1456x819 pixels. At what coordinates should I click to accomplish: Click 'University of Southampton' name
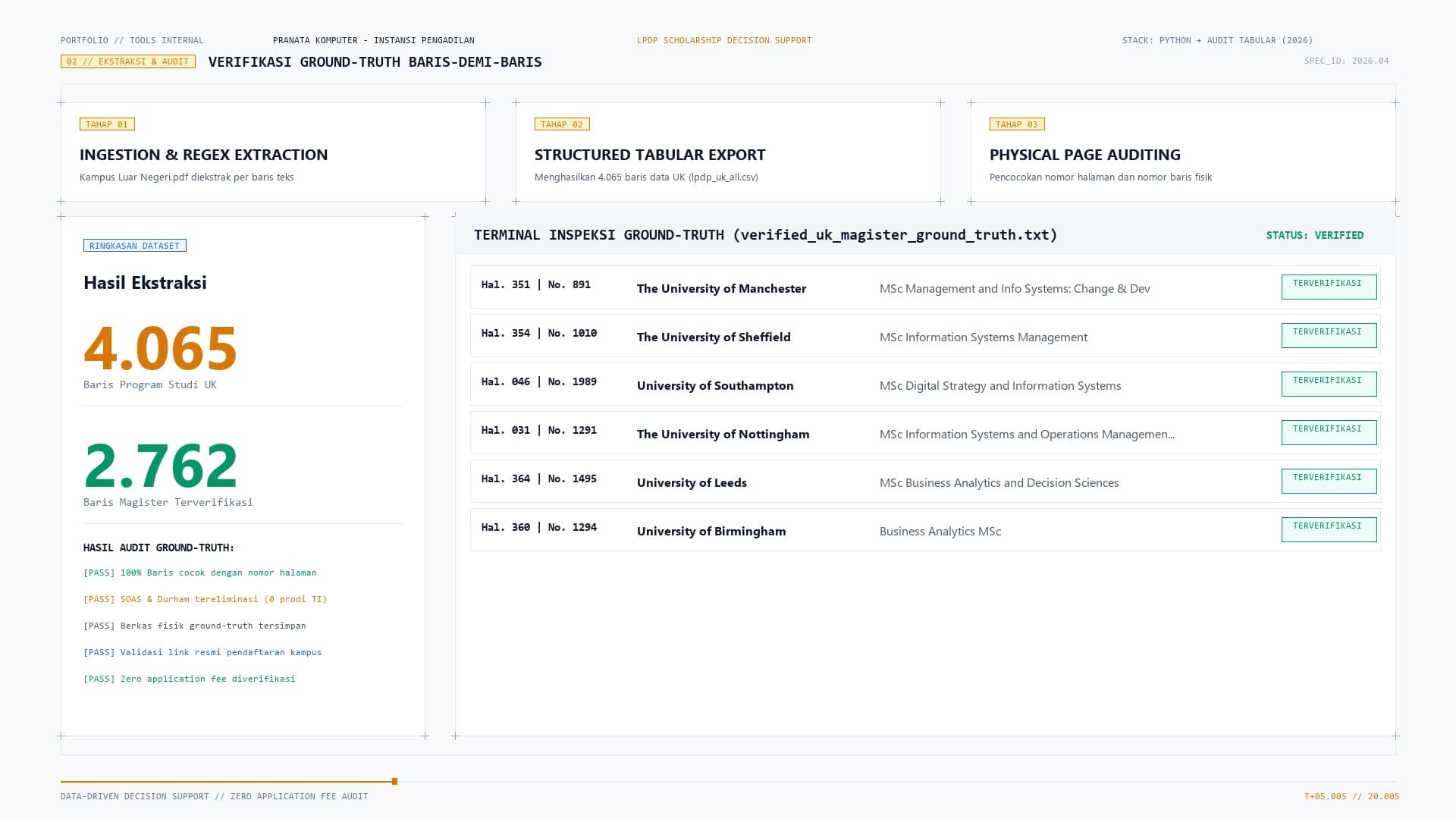click(715, 385)
